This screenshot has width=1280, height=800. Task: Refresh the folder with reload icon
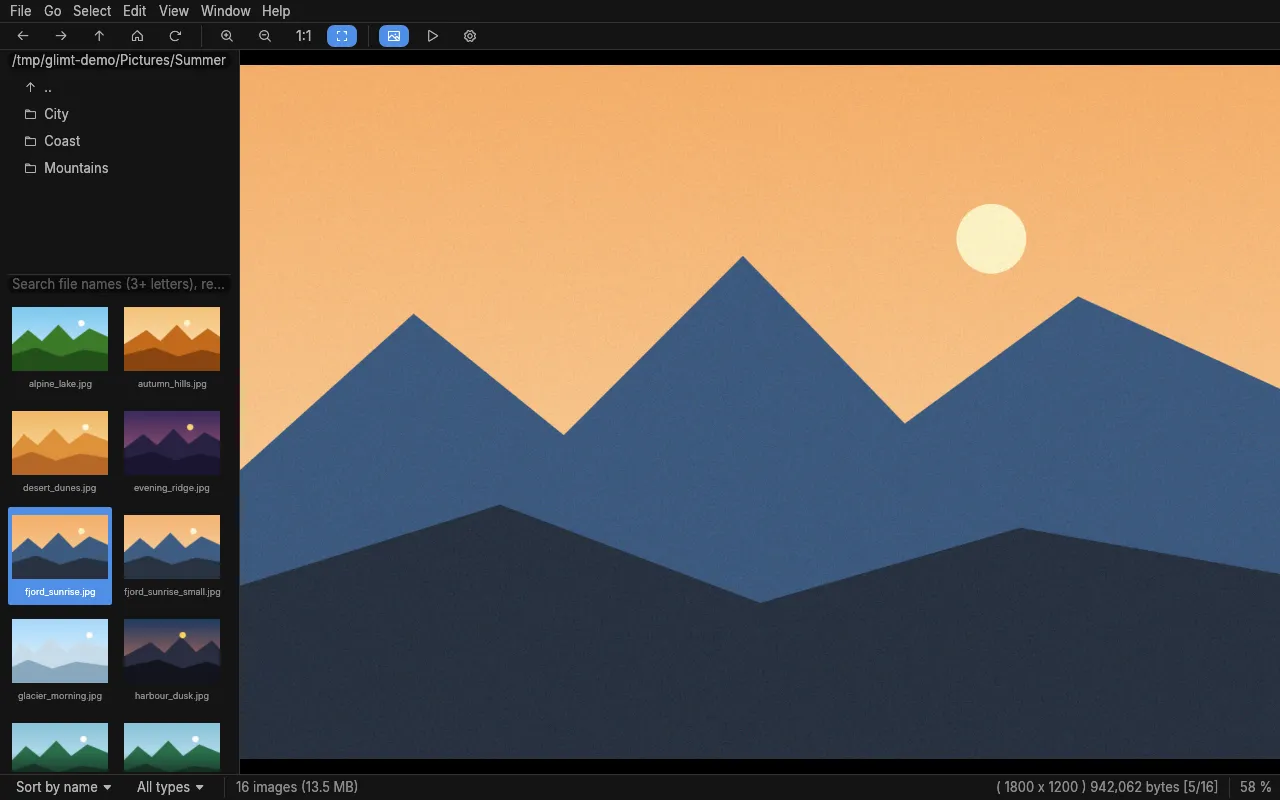click(175, 36)
